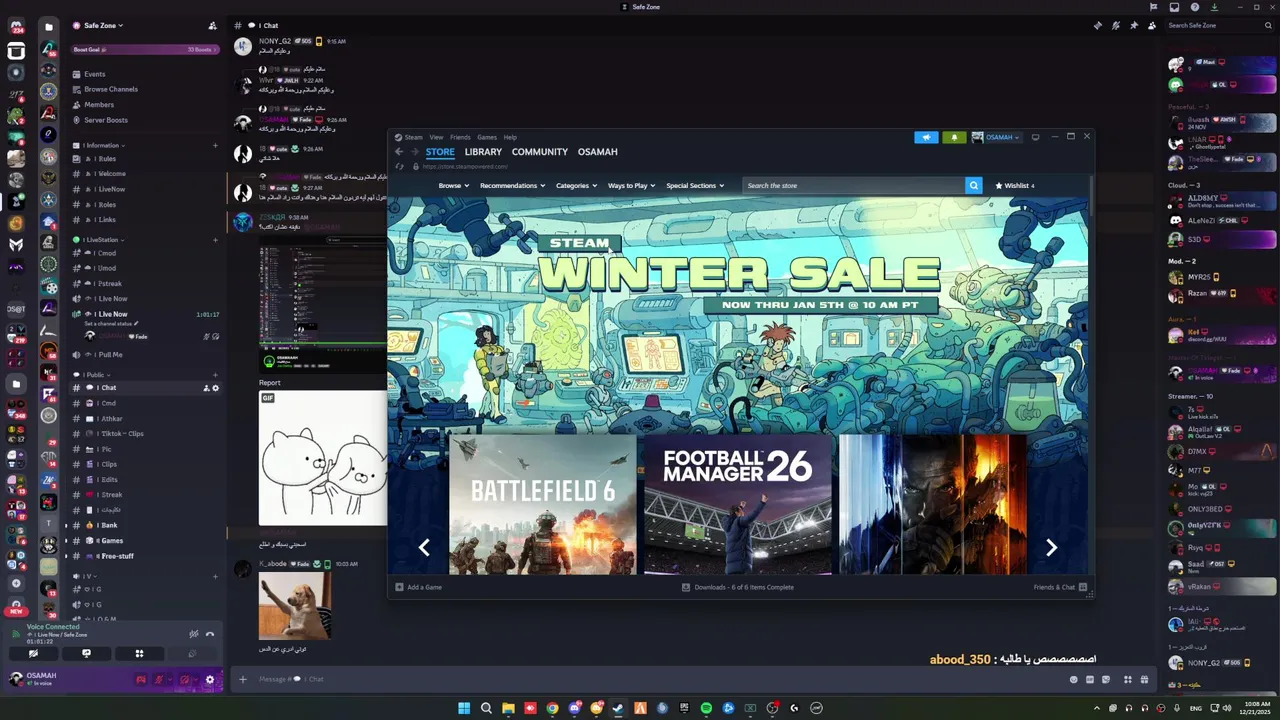
Task: Open threads icon in Discord header
Action: click(1097, 25)
